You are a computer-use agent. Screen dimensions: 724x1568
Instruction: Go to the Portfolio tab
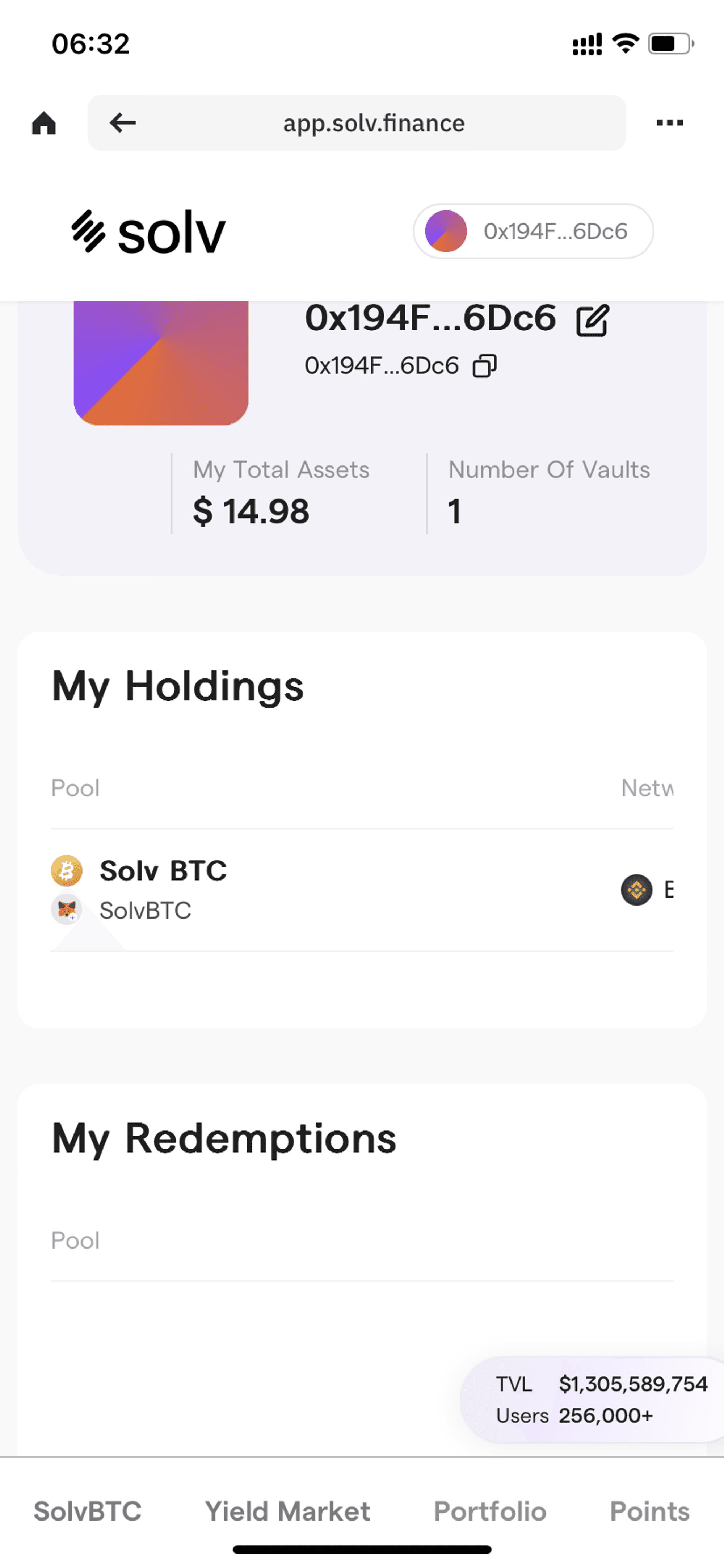[490, 1511]
